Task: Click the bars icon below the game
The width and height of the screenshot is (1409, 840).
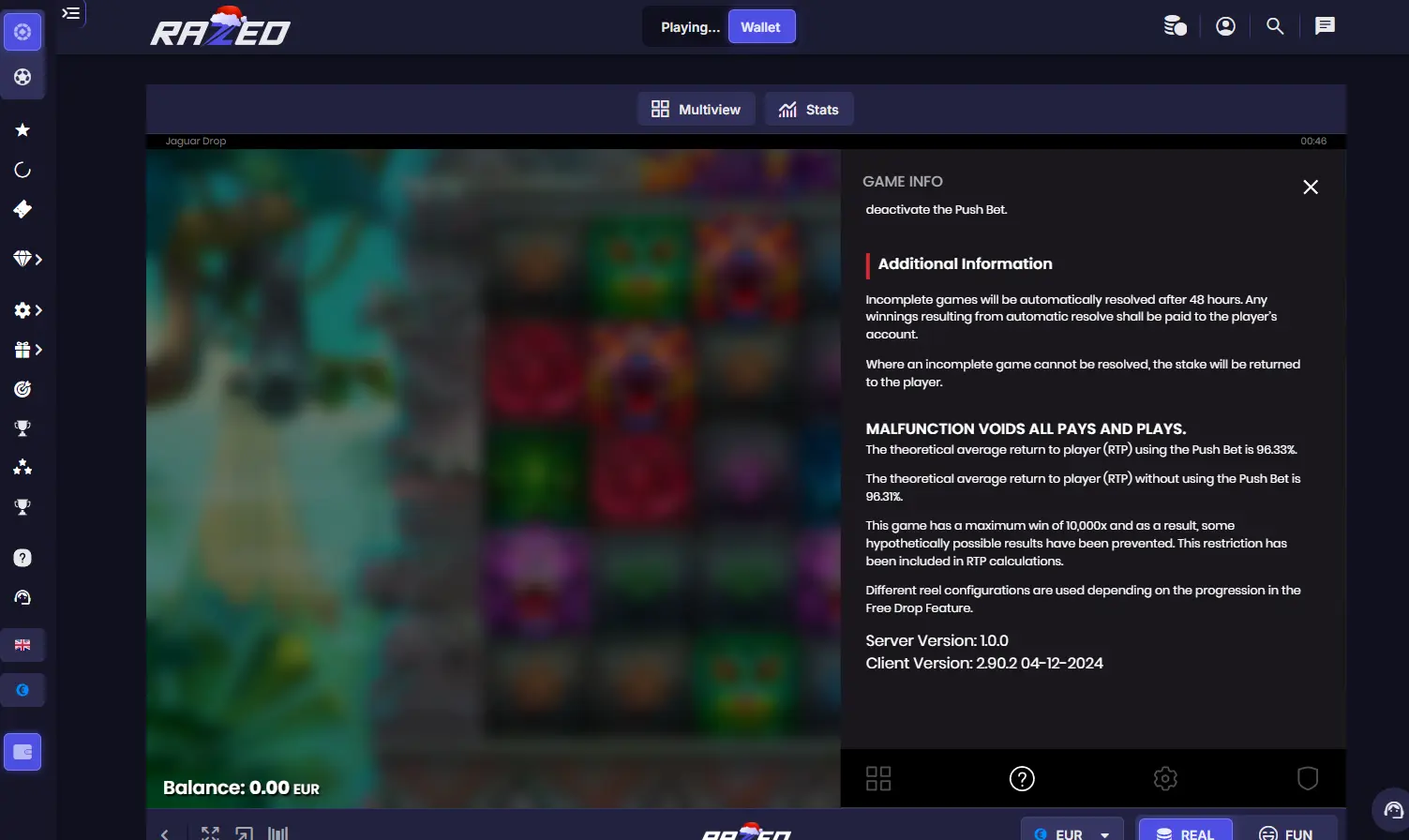Action: click(x=278, y=833)
